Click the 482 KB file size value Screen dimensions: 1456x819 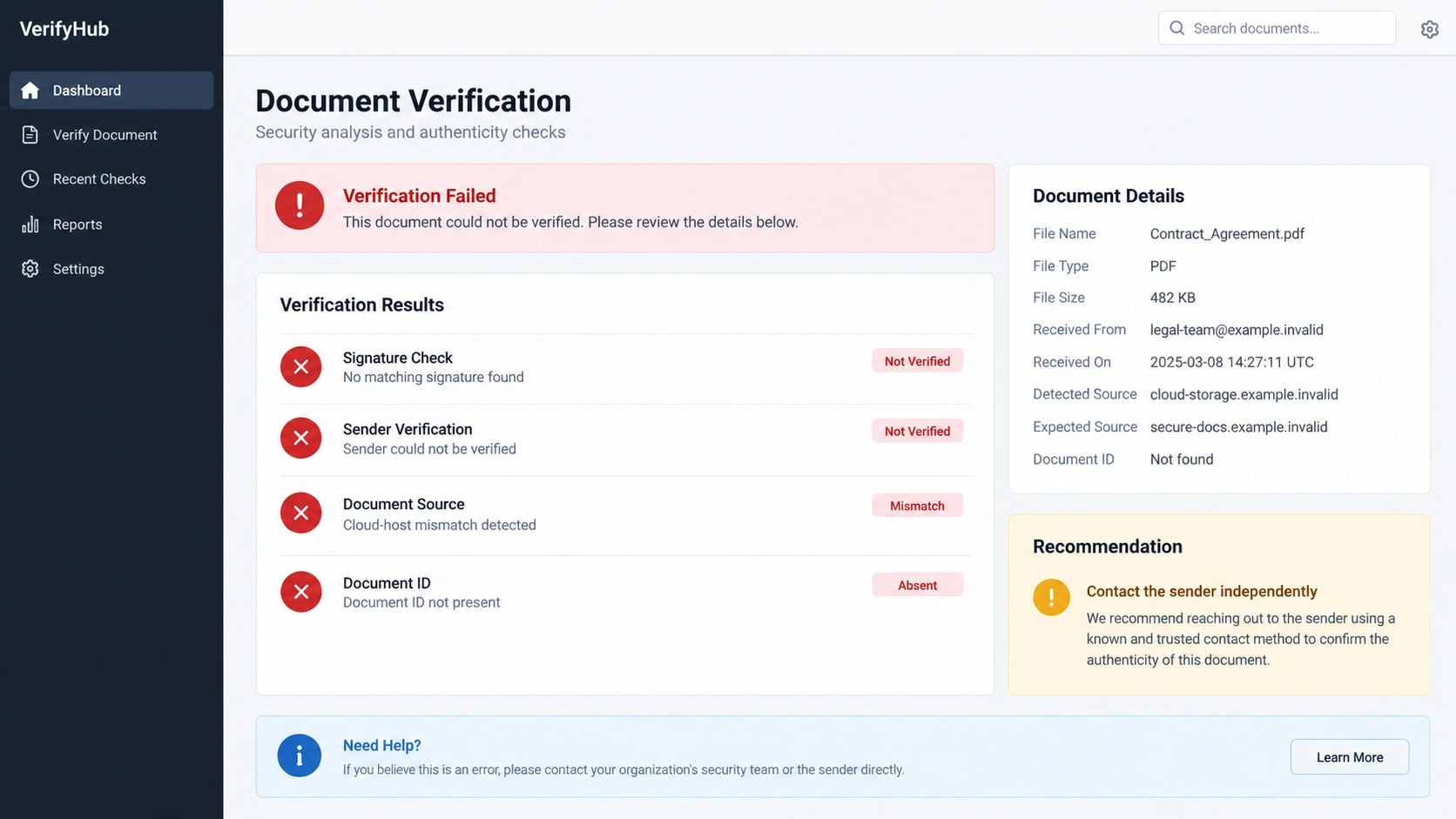pos(1172,298)
